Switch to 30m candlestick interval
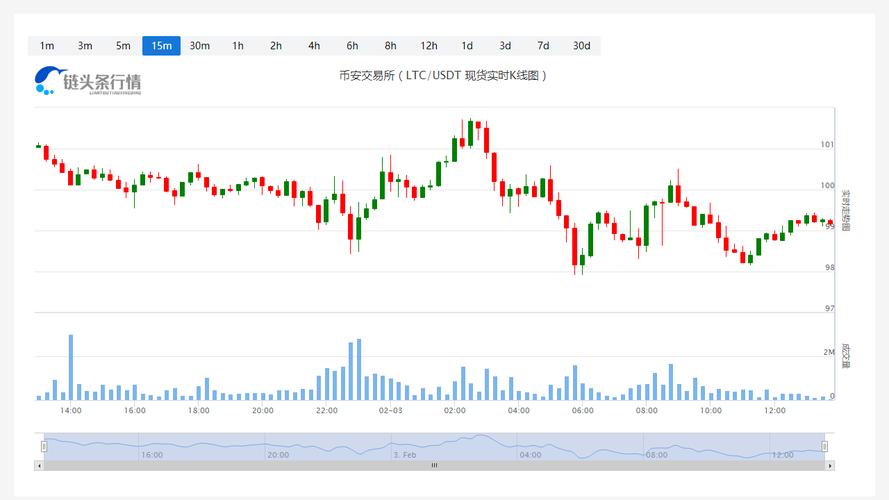The image size is (889, 500). pos(199,45)
